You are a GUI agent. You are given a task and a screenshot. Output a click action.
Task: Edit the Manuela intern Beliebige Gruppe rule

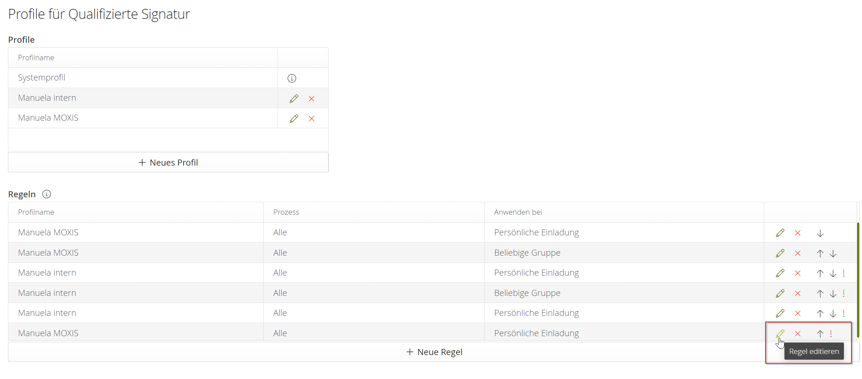click(780, 293)
